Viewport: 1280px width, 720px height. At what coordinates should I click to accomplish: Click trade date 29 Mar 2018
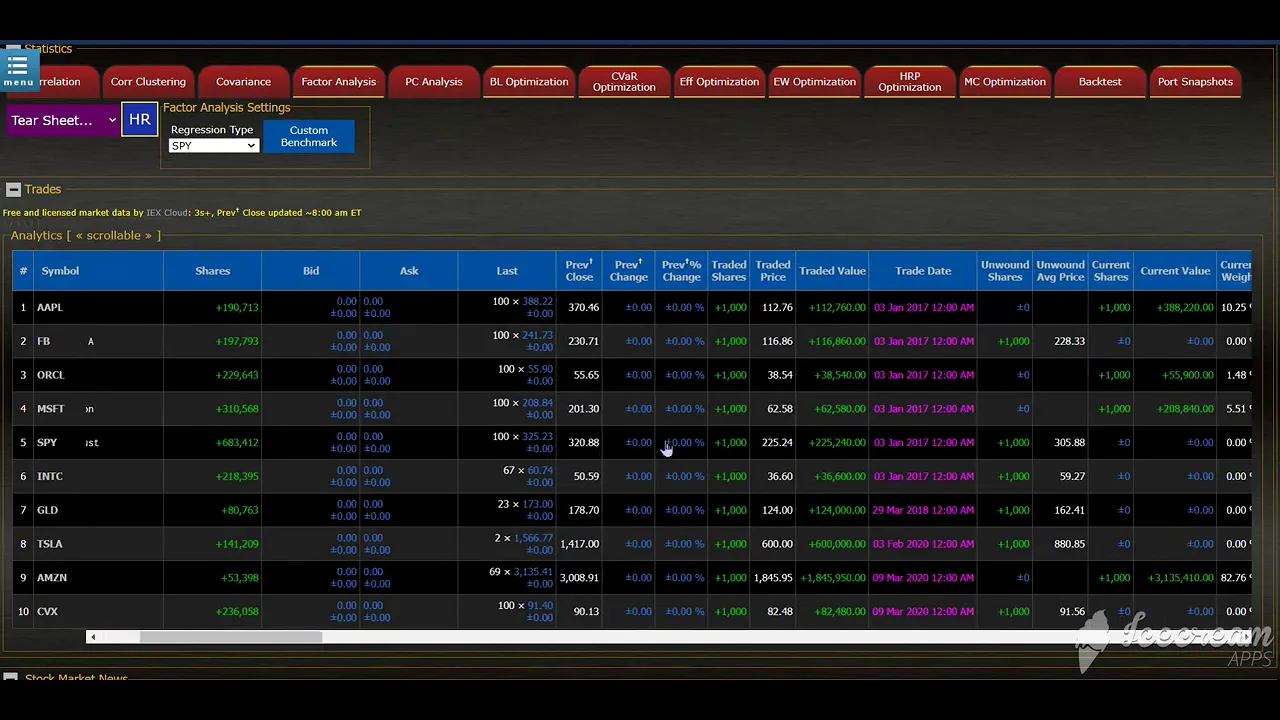click(923, 510)
